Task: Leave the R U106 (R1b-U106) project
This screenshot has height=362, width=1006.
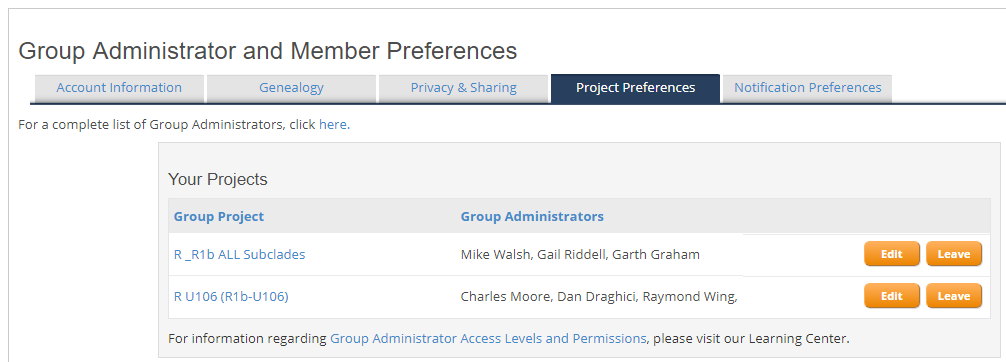Action: (x=954, y=296)
